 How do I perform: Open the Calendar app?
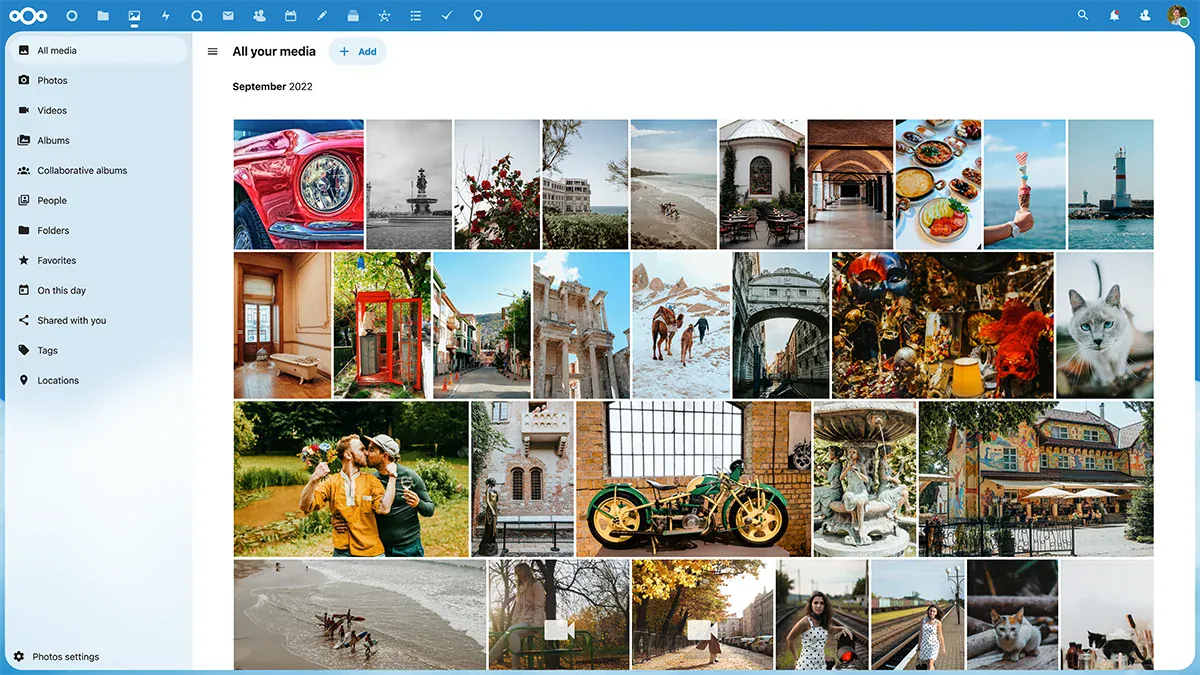(290, 15)
